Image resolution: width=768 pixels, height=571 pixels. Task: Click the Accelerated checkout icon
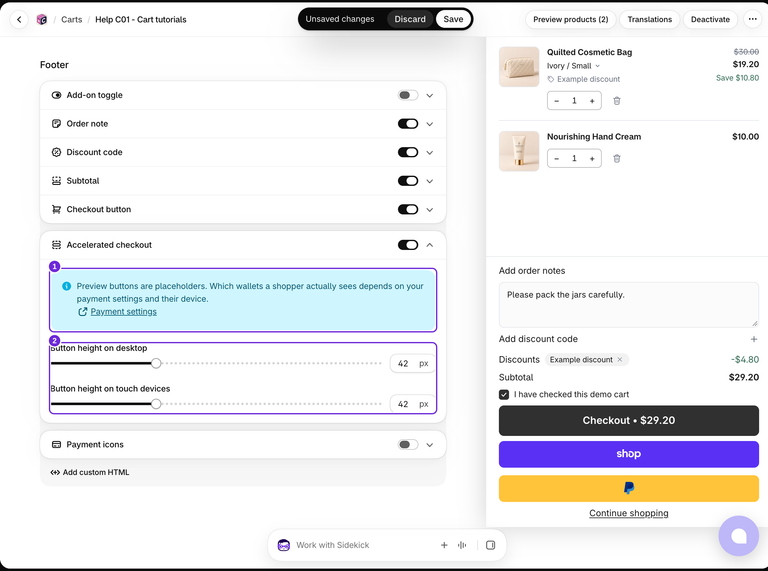click(56, 245)
